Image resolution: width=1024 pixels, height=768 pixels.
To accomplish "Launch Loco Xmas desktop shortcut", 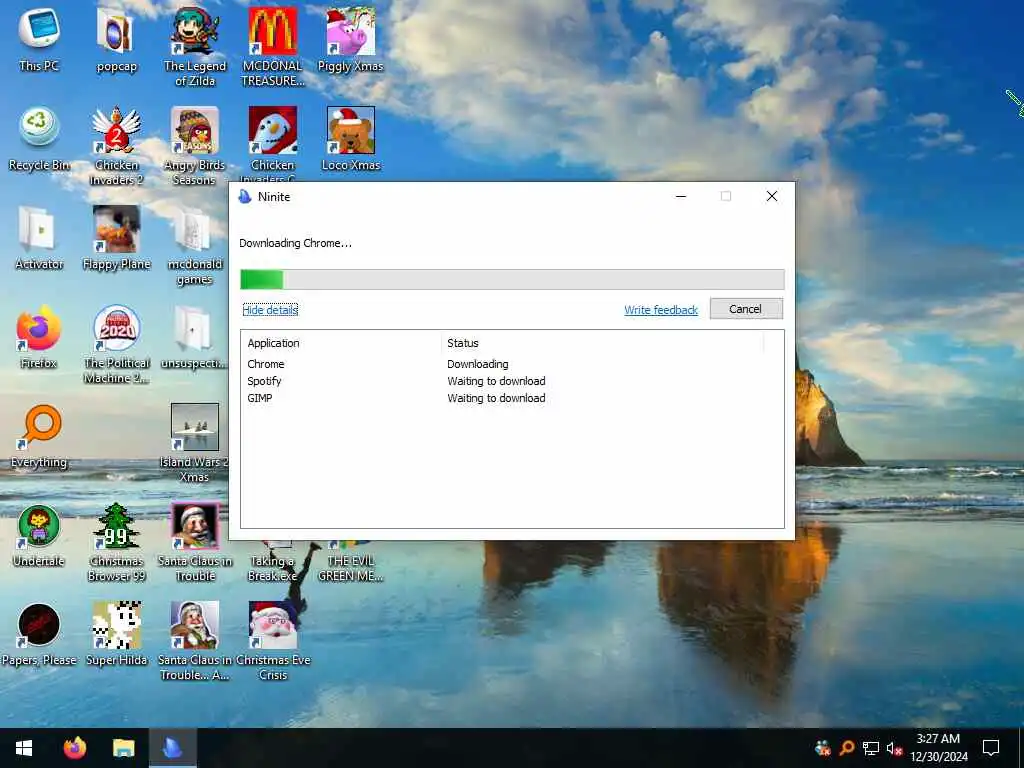I will click(351, 138).
